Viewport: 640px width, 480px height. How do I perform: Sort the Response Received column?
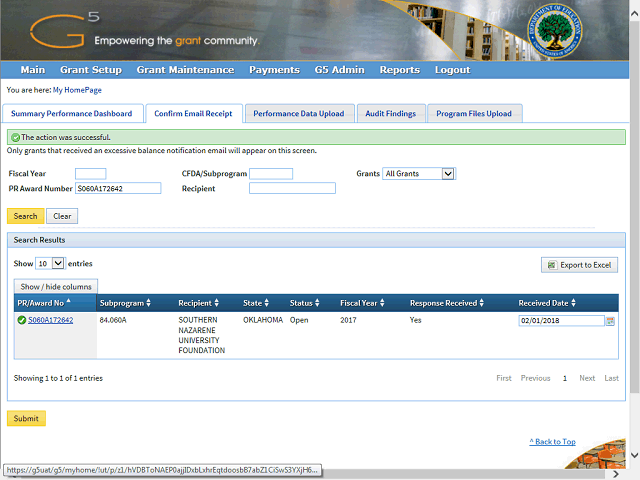pos(482,303)
